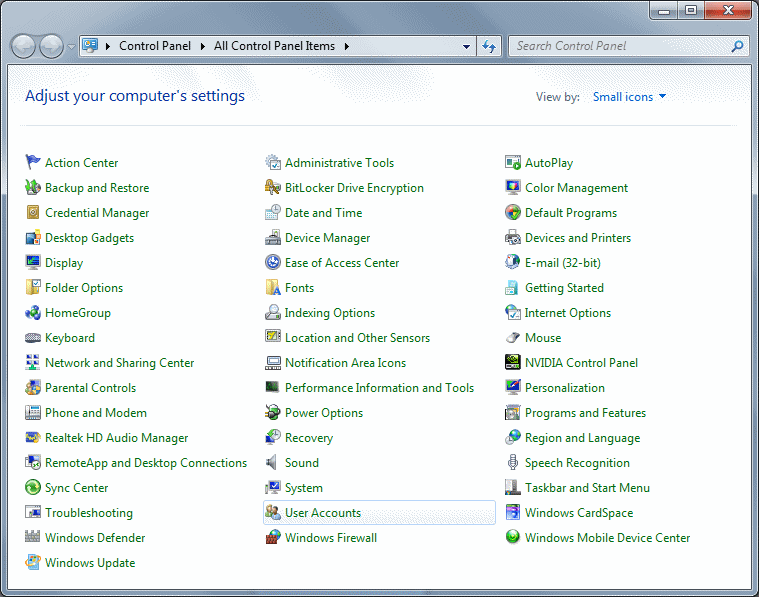759x597 pixels.
Task: Open Location and Other Sensors link
Action: tap(357, 337)
